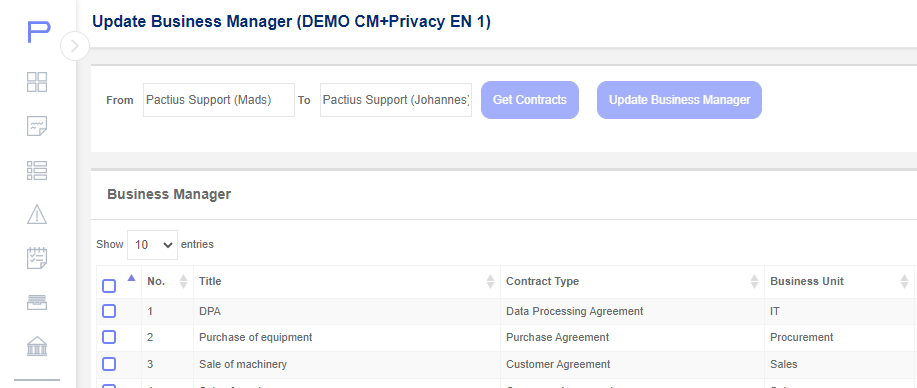The width and height of the screenshot is (917, 388).
Task: Sort table by Business Unit column
Action: coord(839,281)
